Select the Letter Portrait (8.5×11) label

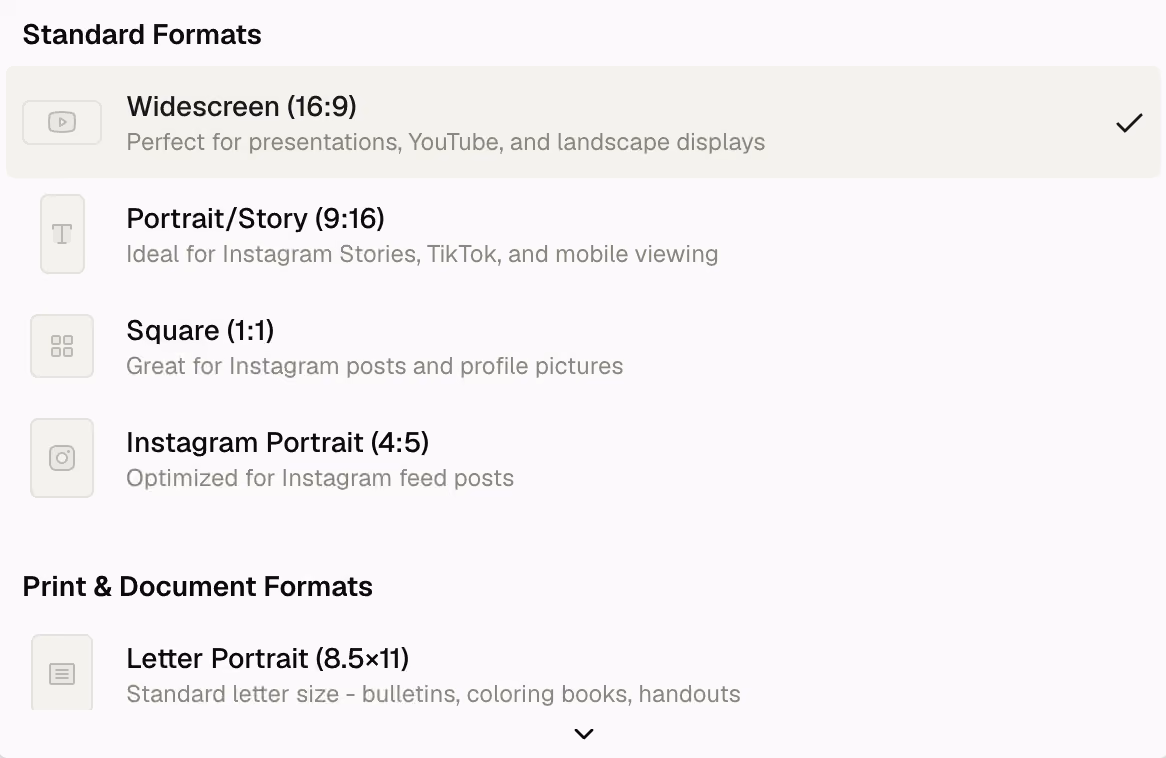point(268,658)
